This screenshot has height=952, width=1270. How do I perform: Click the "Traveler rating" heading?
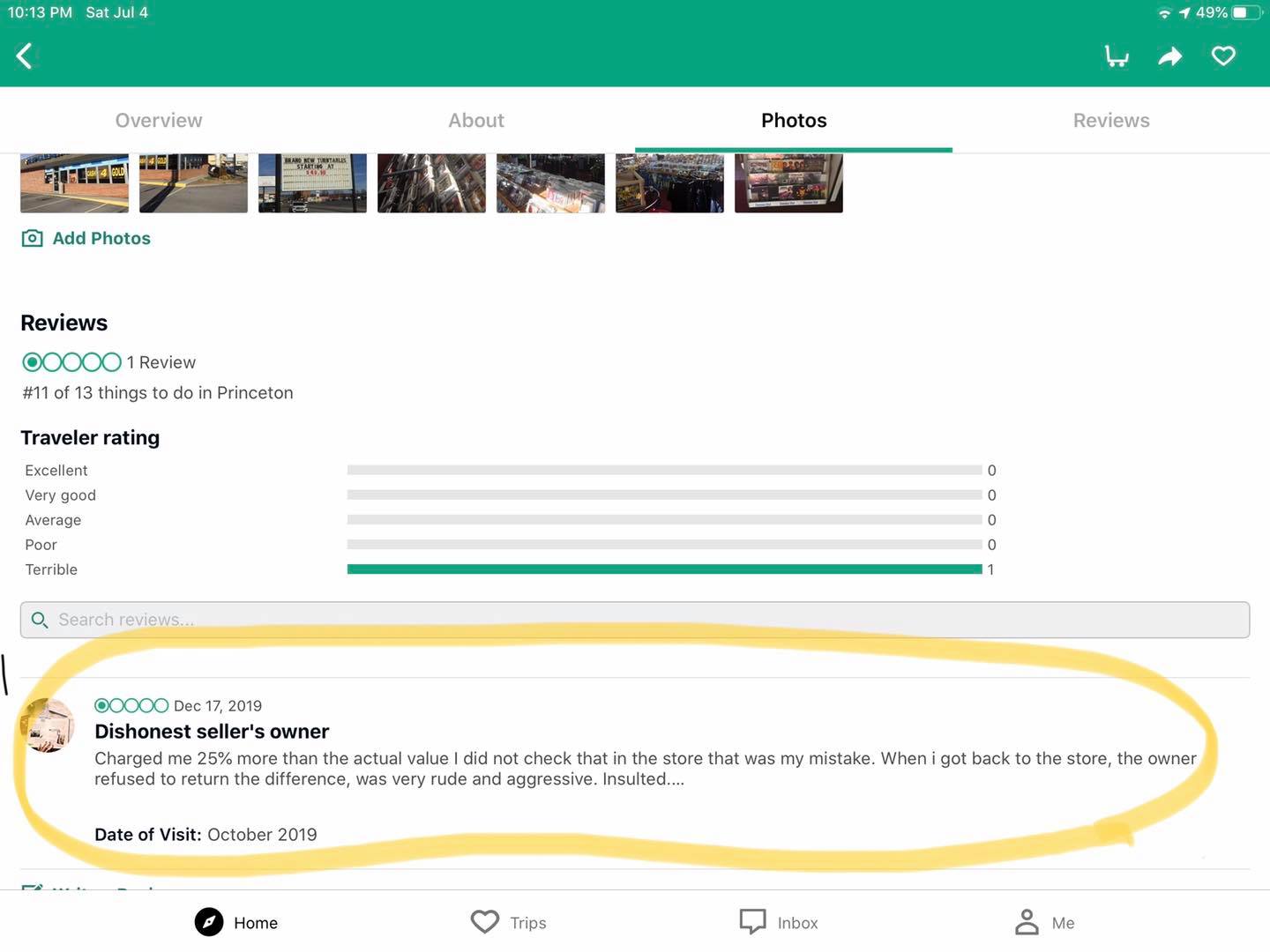pyautogui.click(x=90, y=438)
